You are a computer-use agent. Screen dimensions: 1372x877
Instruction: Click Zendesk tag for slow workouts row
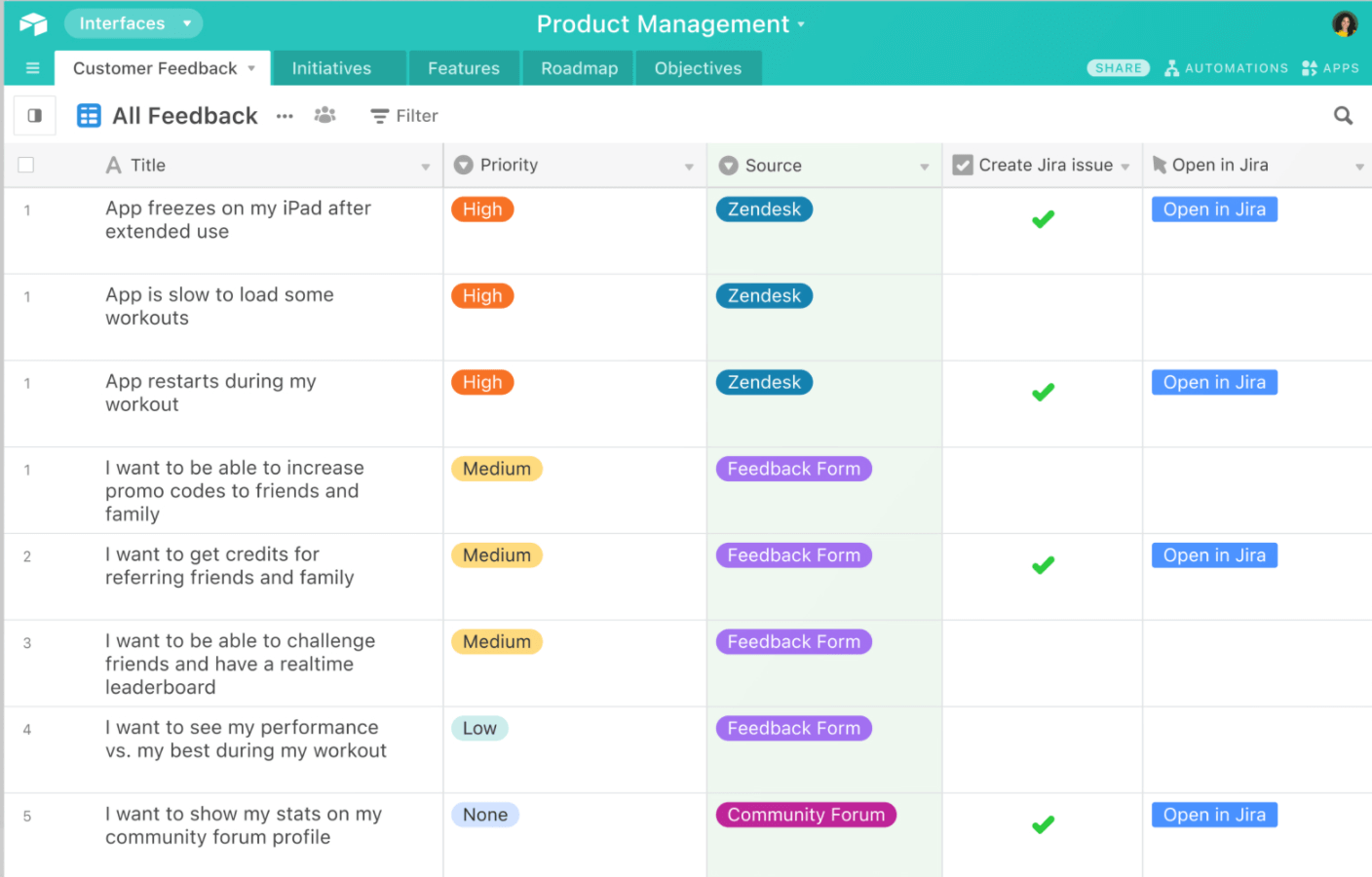pyautogui.click(x=764, y=295)
